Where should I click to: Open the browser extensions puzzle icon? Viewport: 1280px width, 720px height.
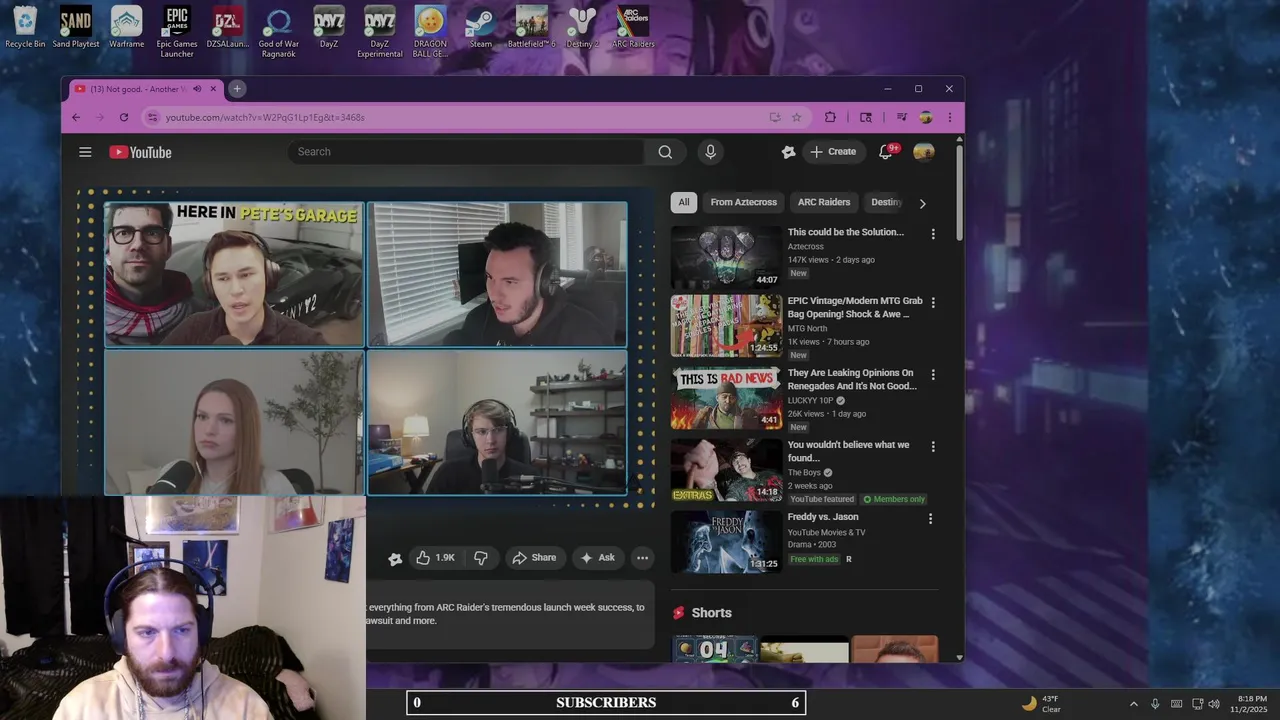830,117
